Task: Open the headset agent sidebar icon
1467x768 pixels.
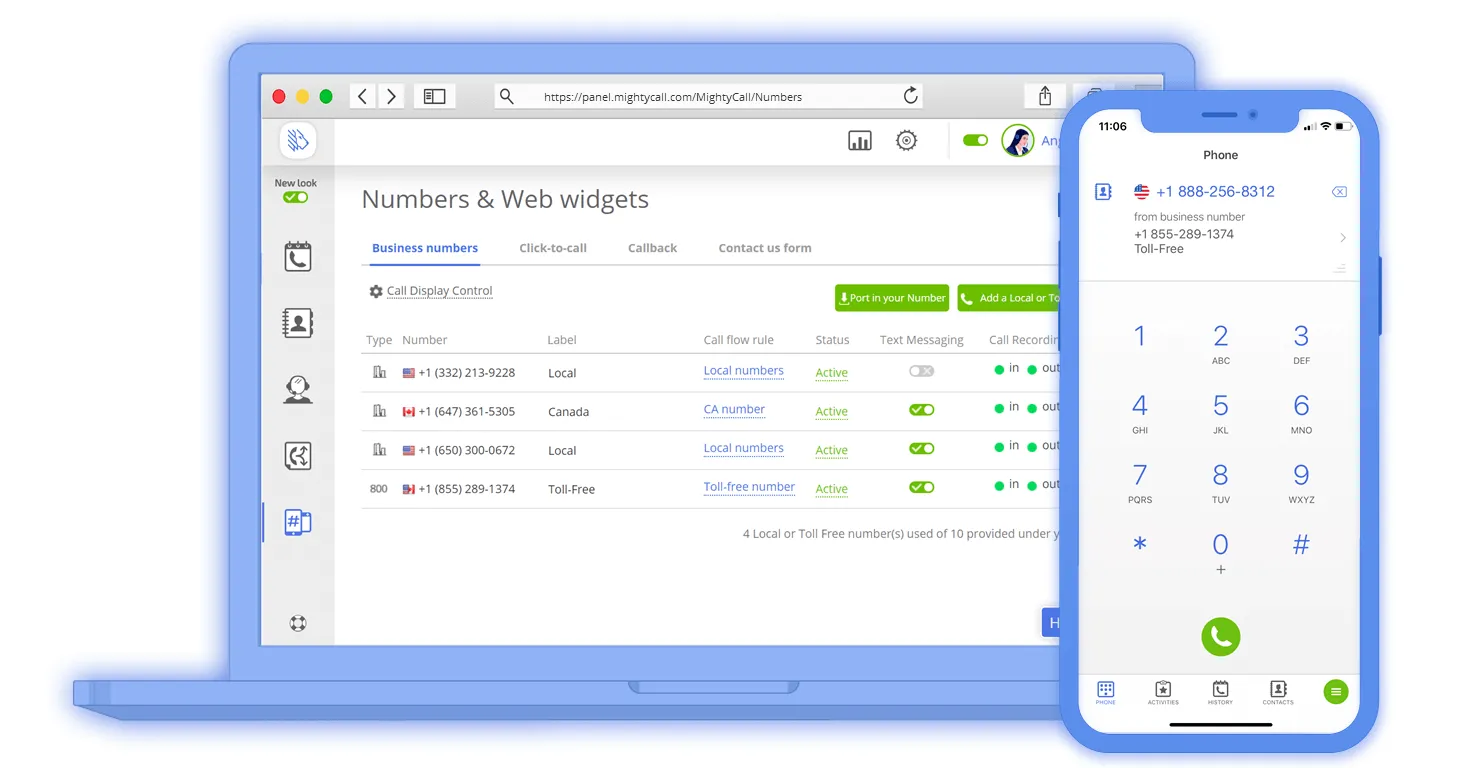Action: (297, 388)
